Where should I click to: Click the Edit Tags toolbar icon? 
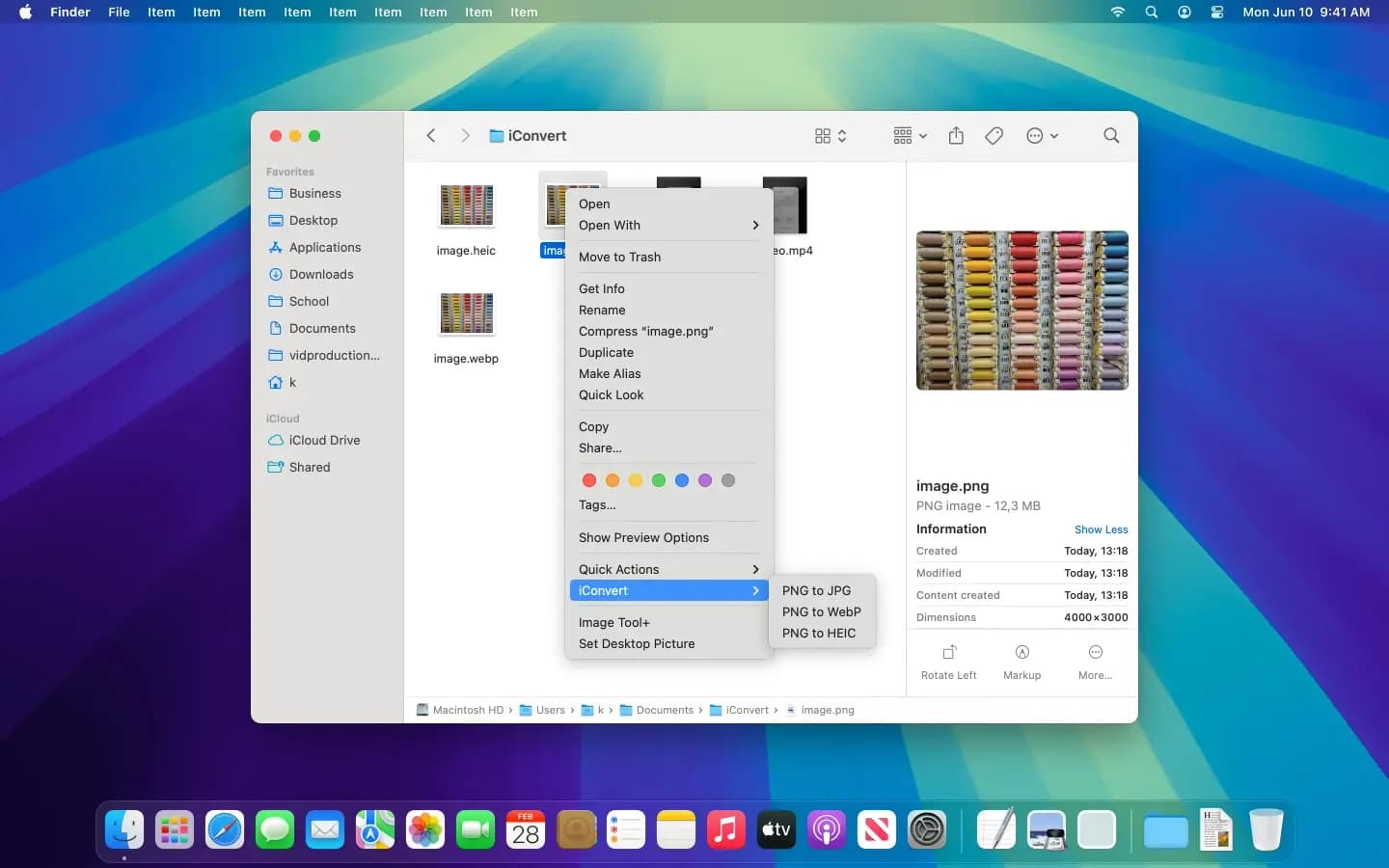click(x=994, y=136)
